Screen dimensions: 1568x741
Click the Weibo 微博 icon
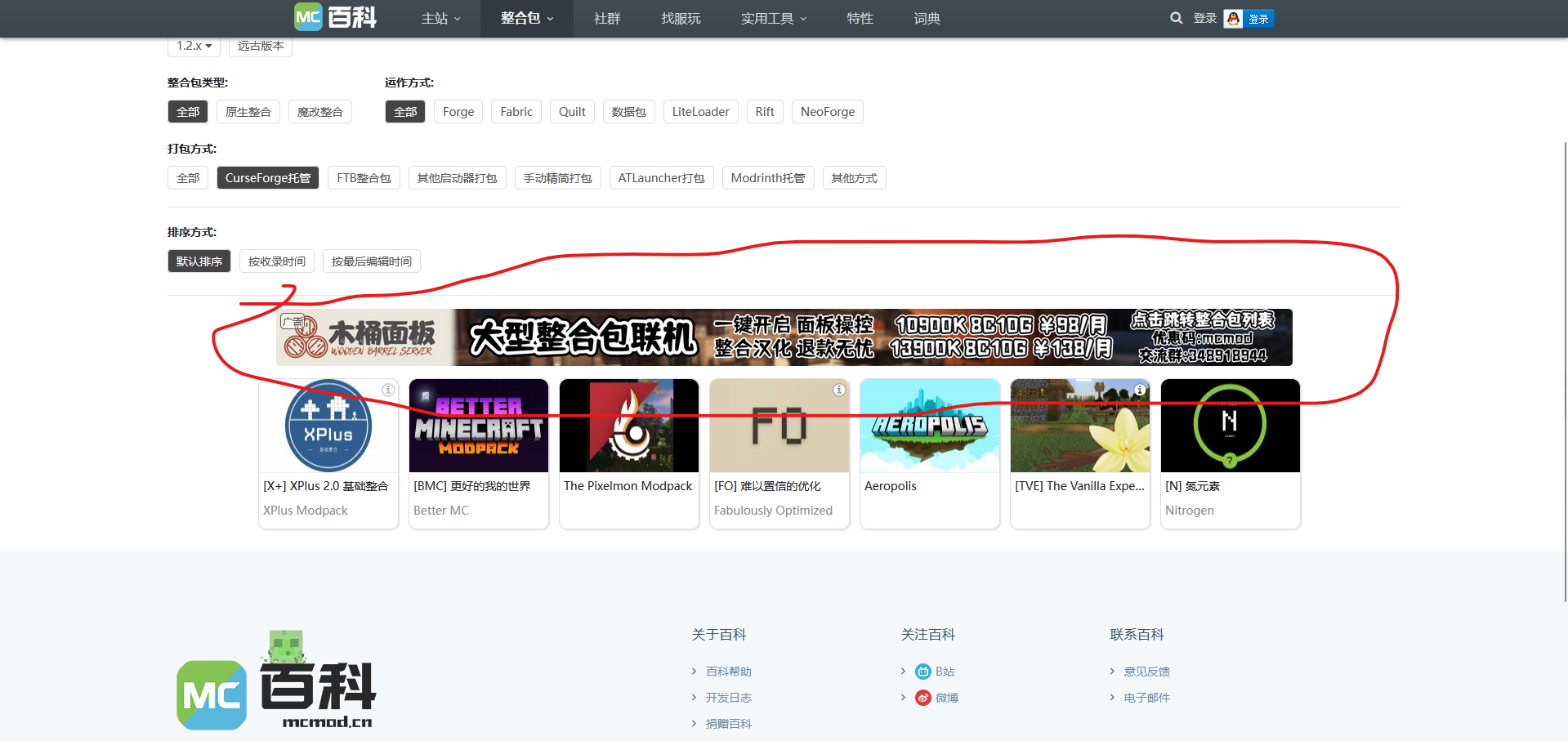pyautogui.click(x=922, y=698)
